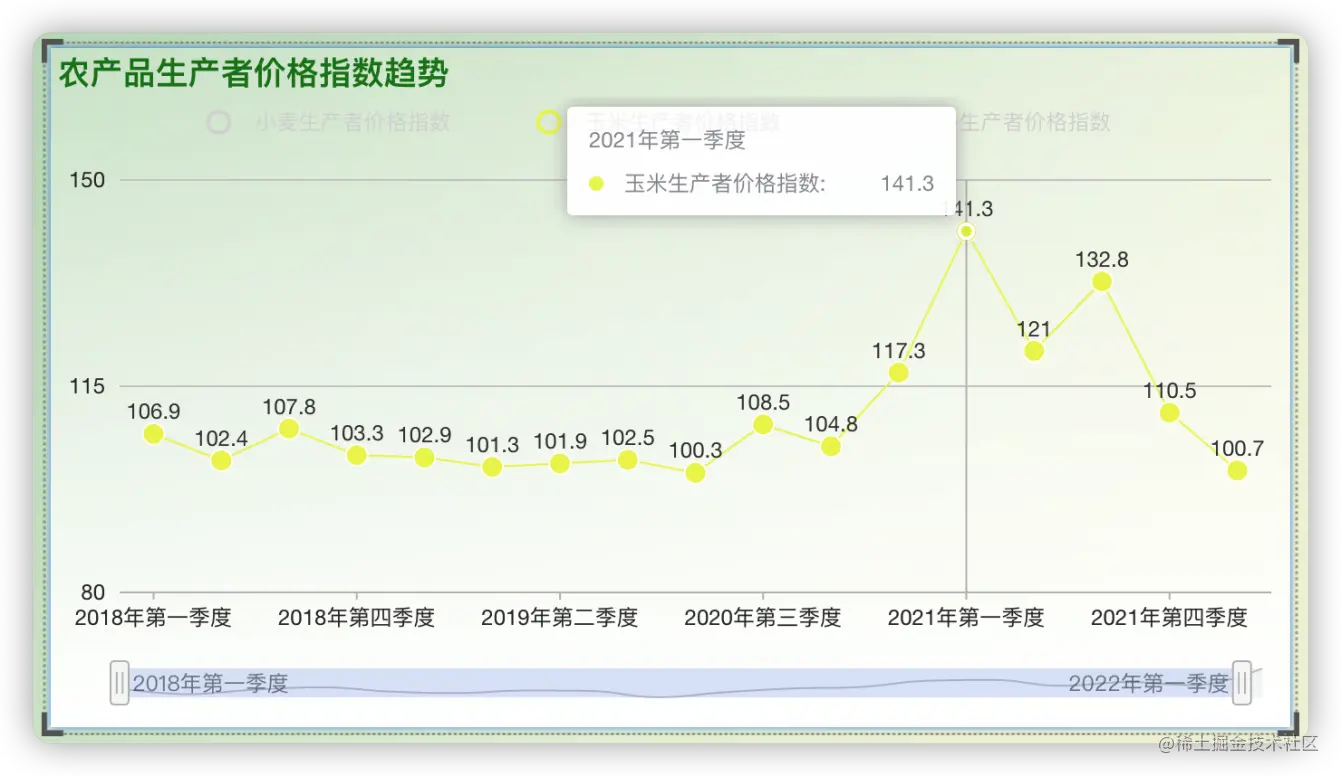Select the data point labeled 100.7
1341x776 pixels.
1237,470
